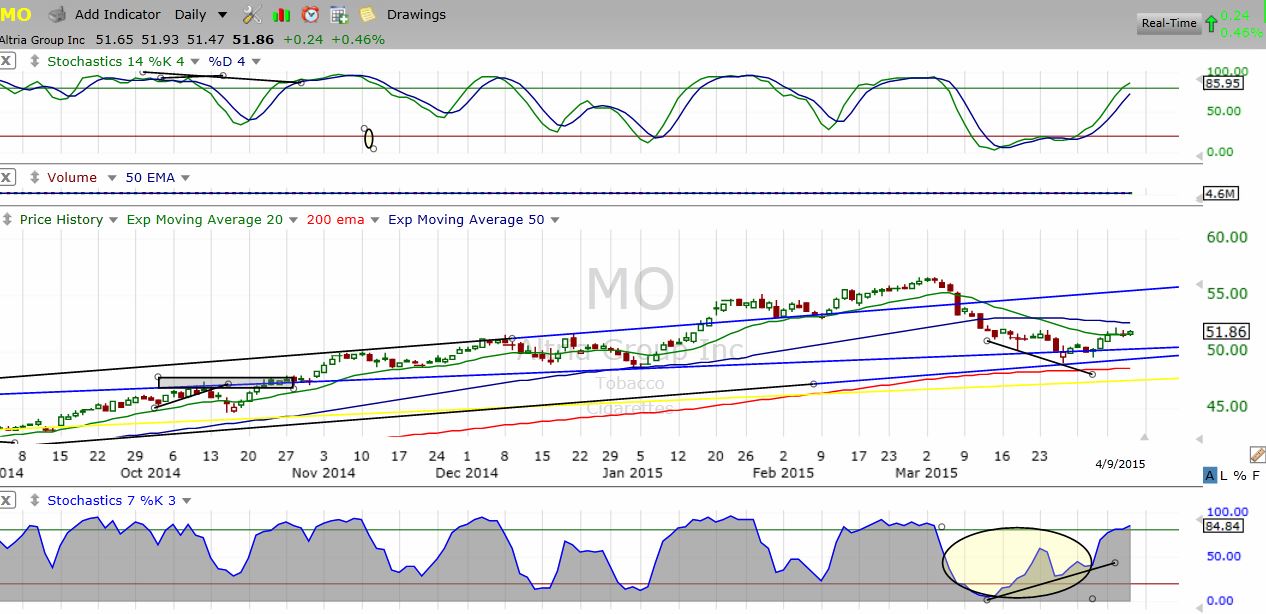Open the Add Indicator menu
Screen dimensions: 1266x614
point(117,15)
